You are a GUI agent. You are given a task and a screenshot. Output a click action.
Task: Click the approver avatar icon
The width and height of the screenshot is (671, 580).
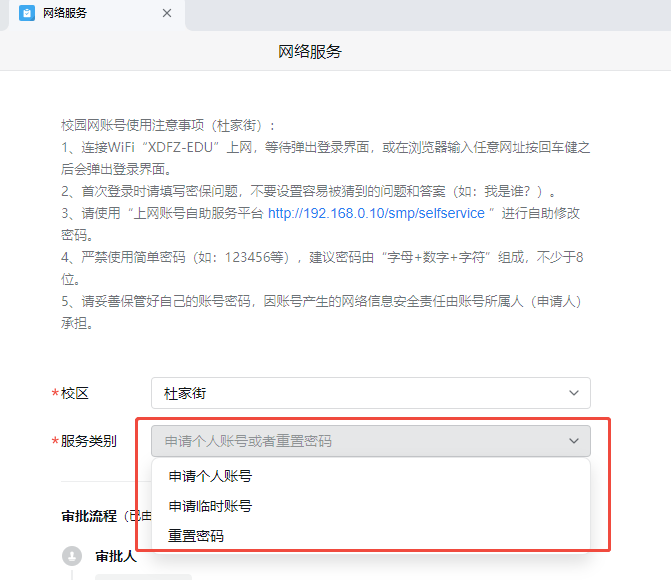tap(71, 556)
